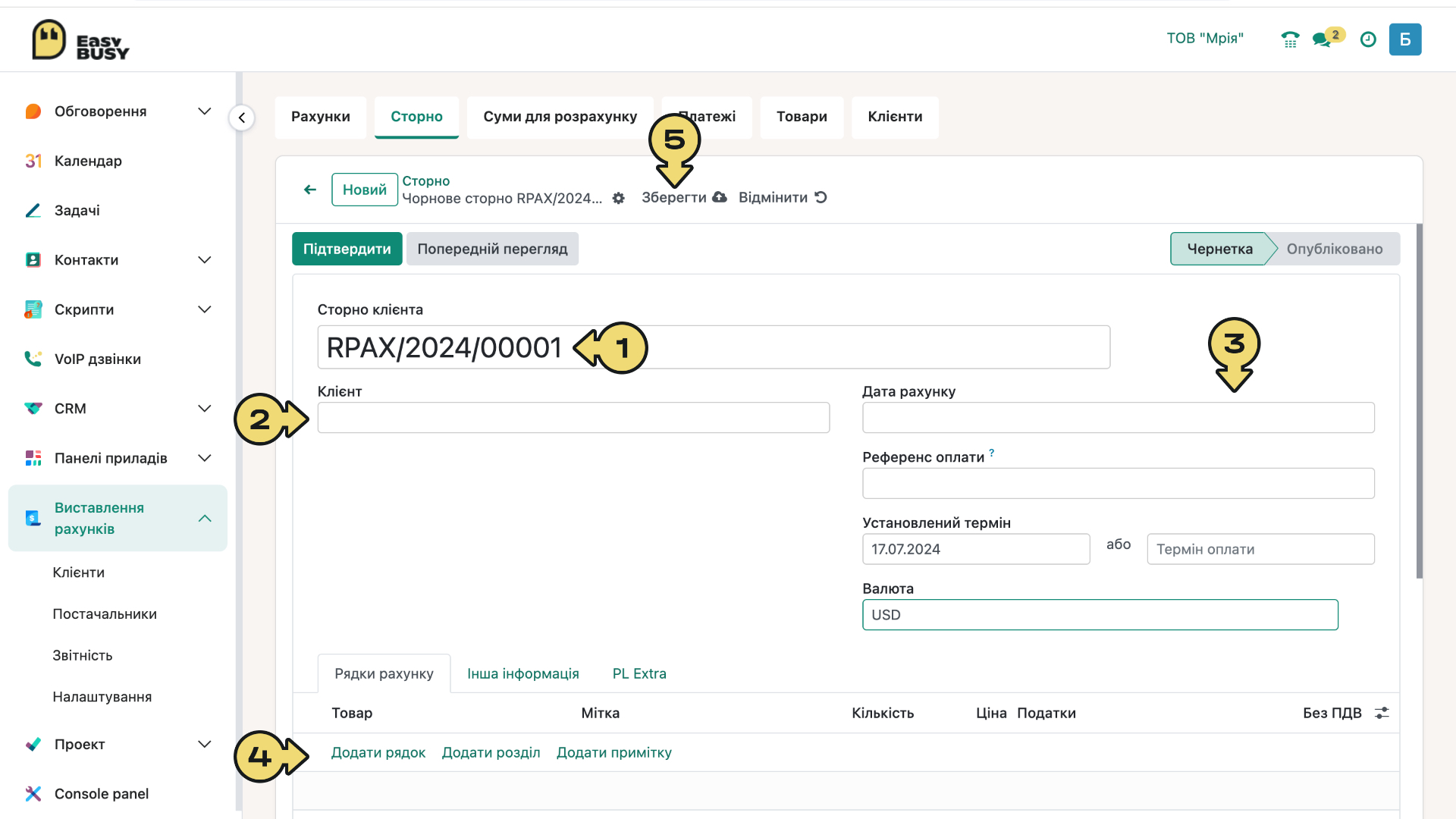Open the clock activities icon
Screen dimensions: 1456x819
[x=1368, y=39]
